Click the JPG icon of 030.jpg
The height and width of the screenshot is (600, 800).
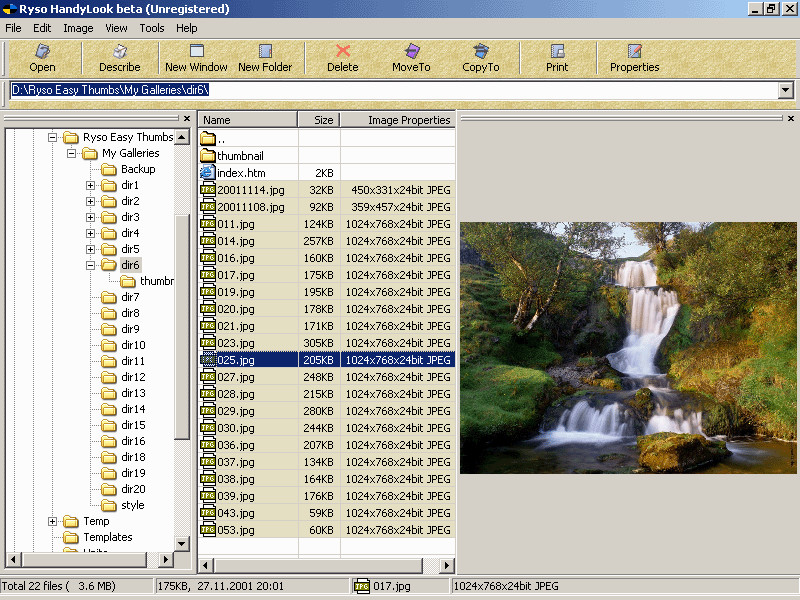pyautogui.click(x=208, y=428)
